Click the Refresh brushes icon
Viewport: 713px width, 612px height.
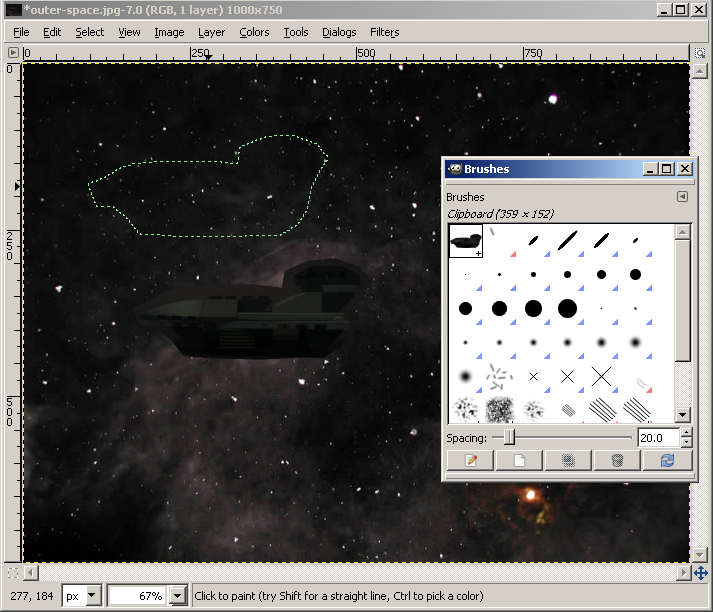[x=667, y=461]
